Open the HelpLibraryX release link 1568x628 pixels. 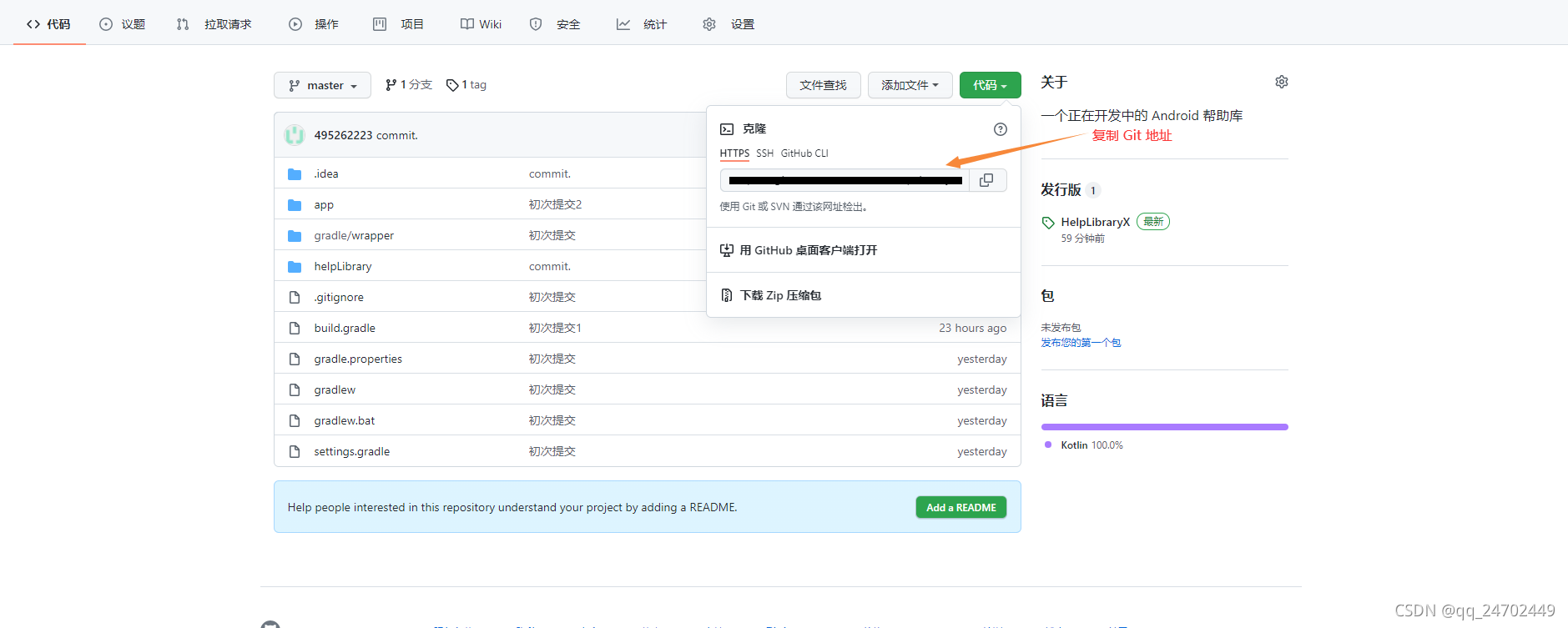tap(1095, 222)
